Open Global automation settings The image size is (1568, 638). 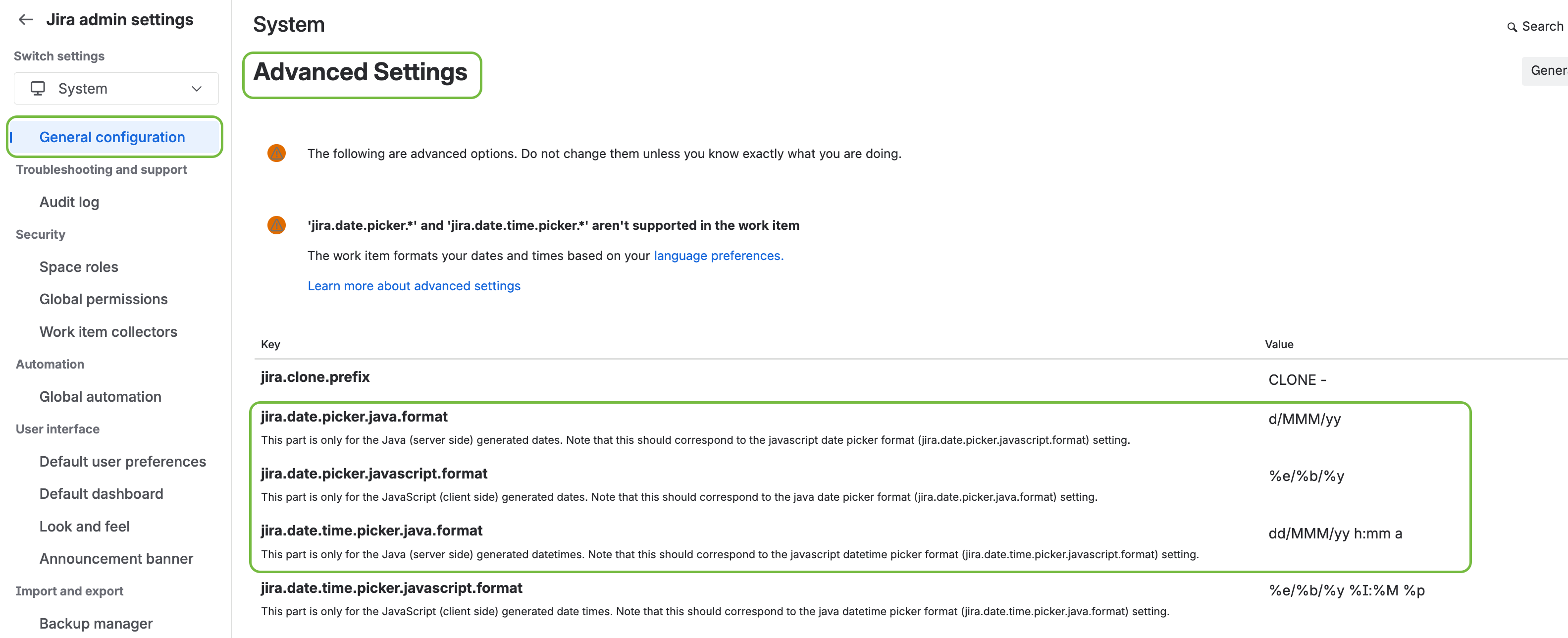pyautogui.click(x=101, y=396)
